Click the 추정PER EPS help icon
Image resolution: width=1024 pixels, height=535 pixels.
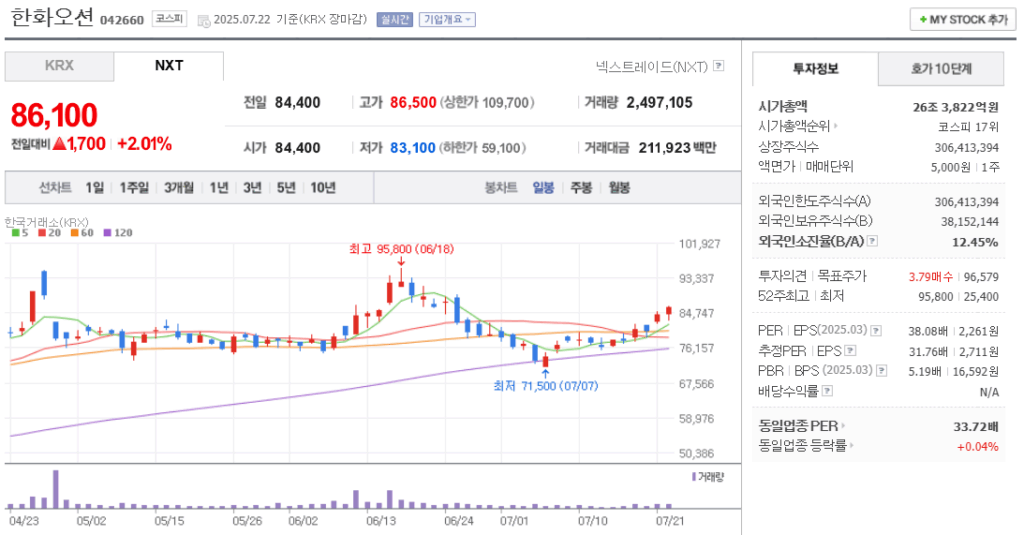pos(850,351)
